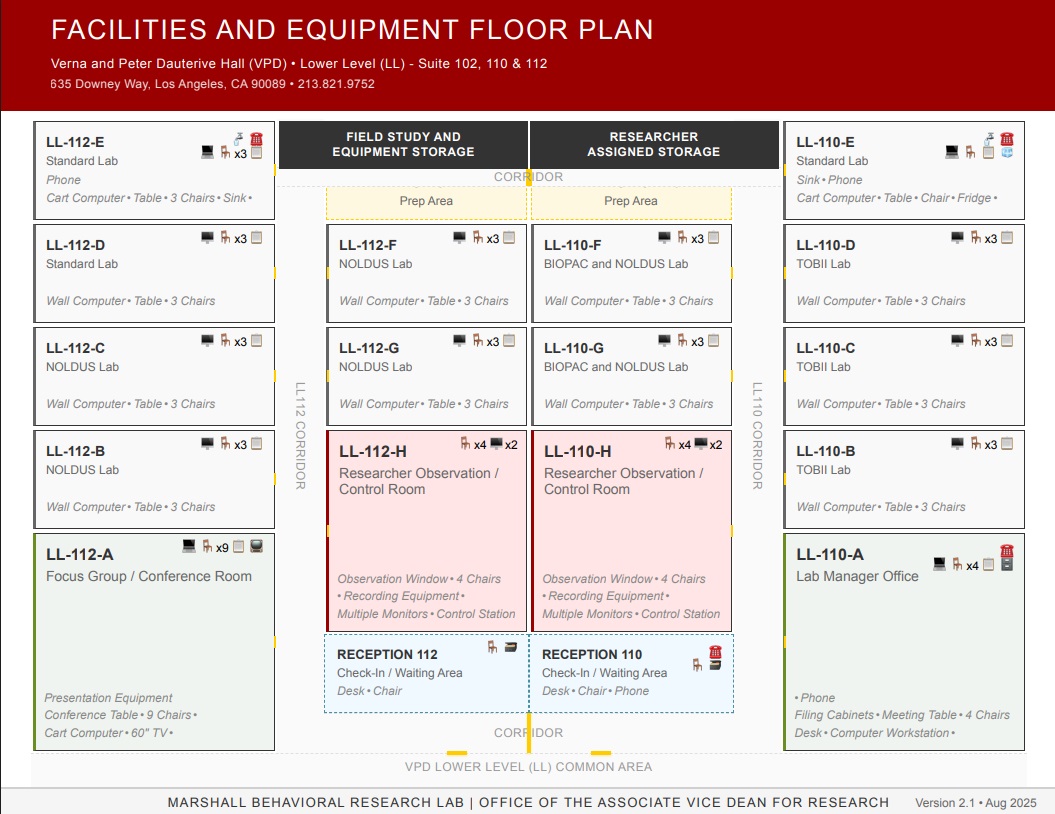This screenshot has height=814, width=1055.
Task: Click the desk icon in Reception 112
Action: pyautogui.click(x=510, y=647)
